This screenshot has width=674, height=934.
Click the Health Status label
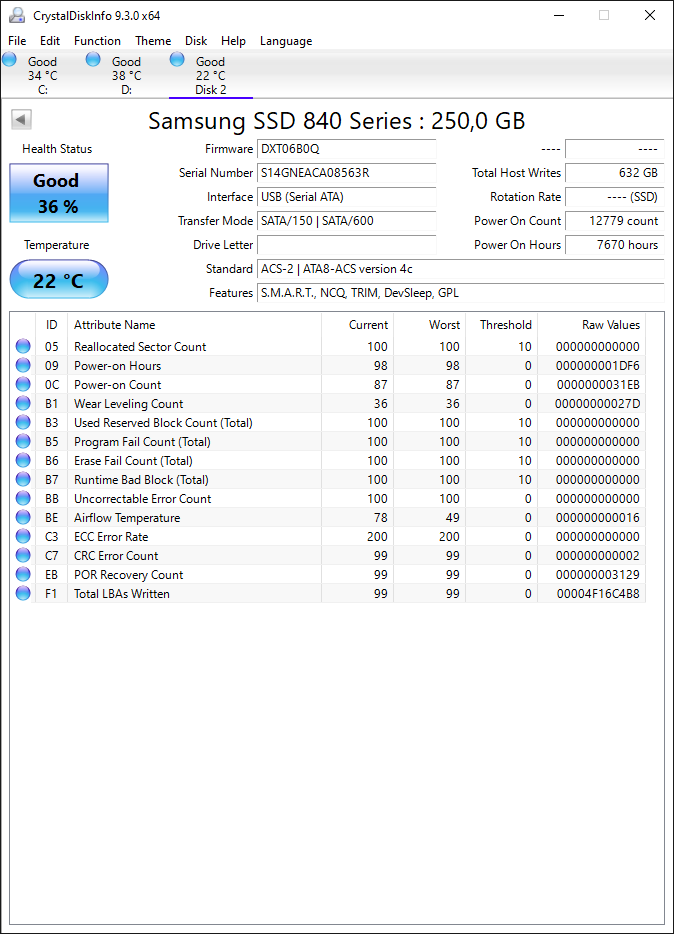coord(57,149)
